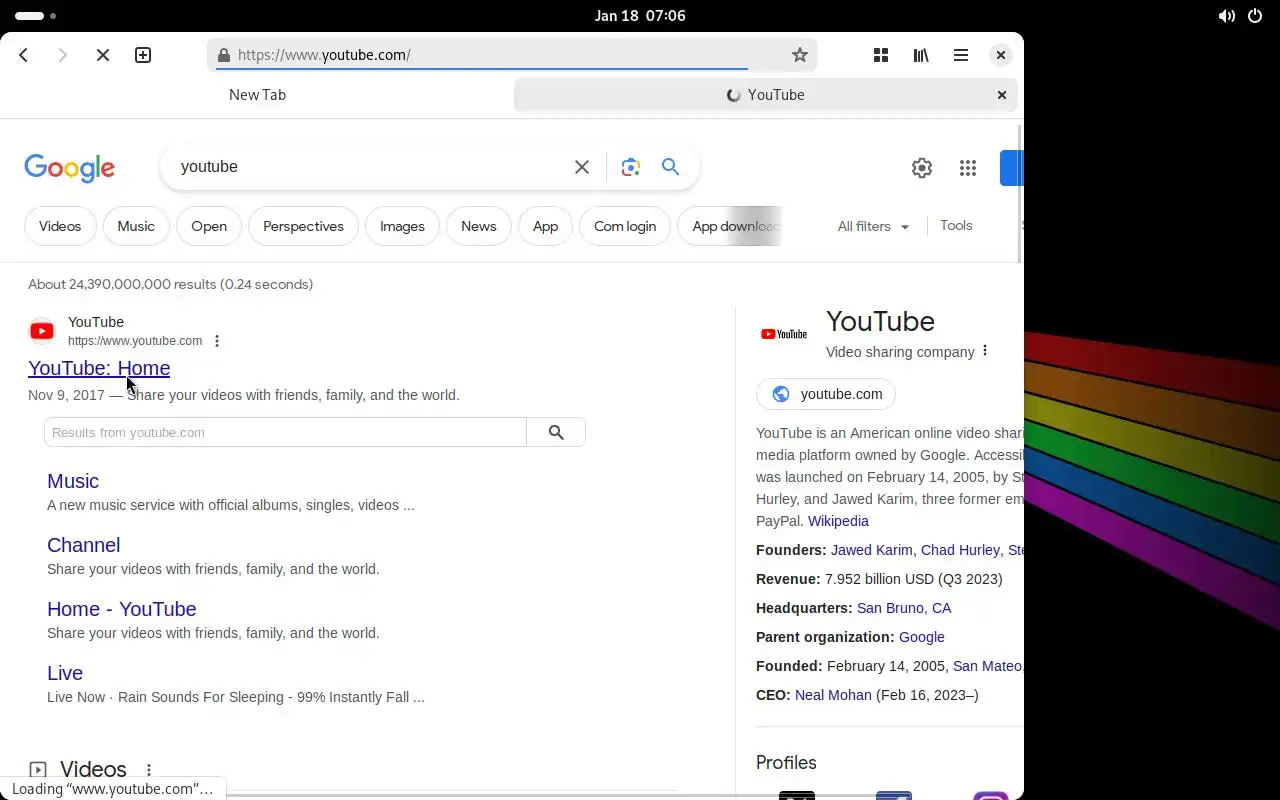This screenshot has height=800, width=1280.
Task: Open the bookmarks library icon
Action: (x=921, y=55)
